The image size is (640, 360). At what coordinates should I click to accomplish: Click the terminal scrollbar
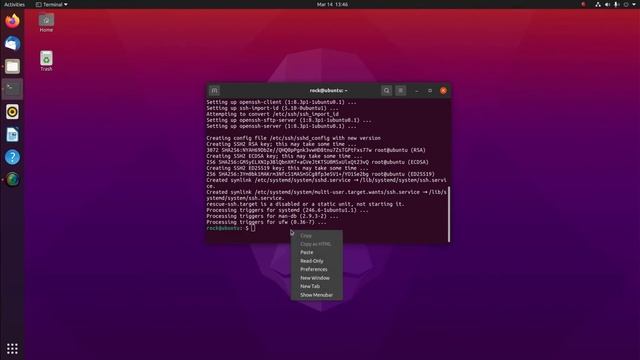coord(449,214)
